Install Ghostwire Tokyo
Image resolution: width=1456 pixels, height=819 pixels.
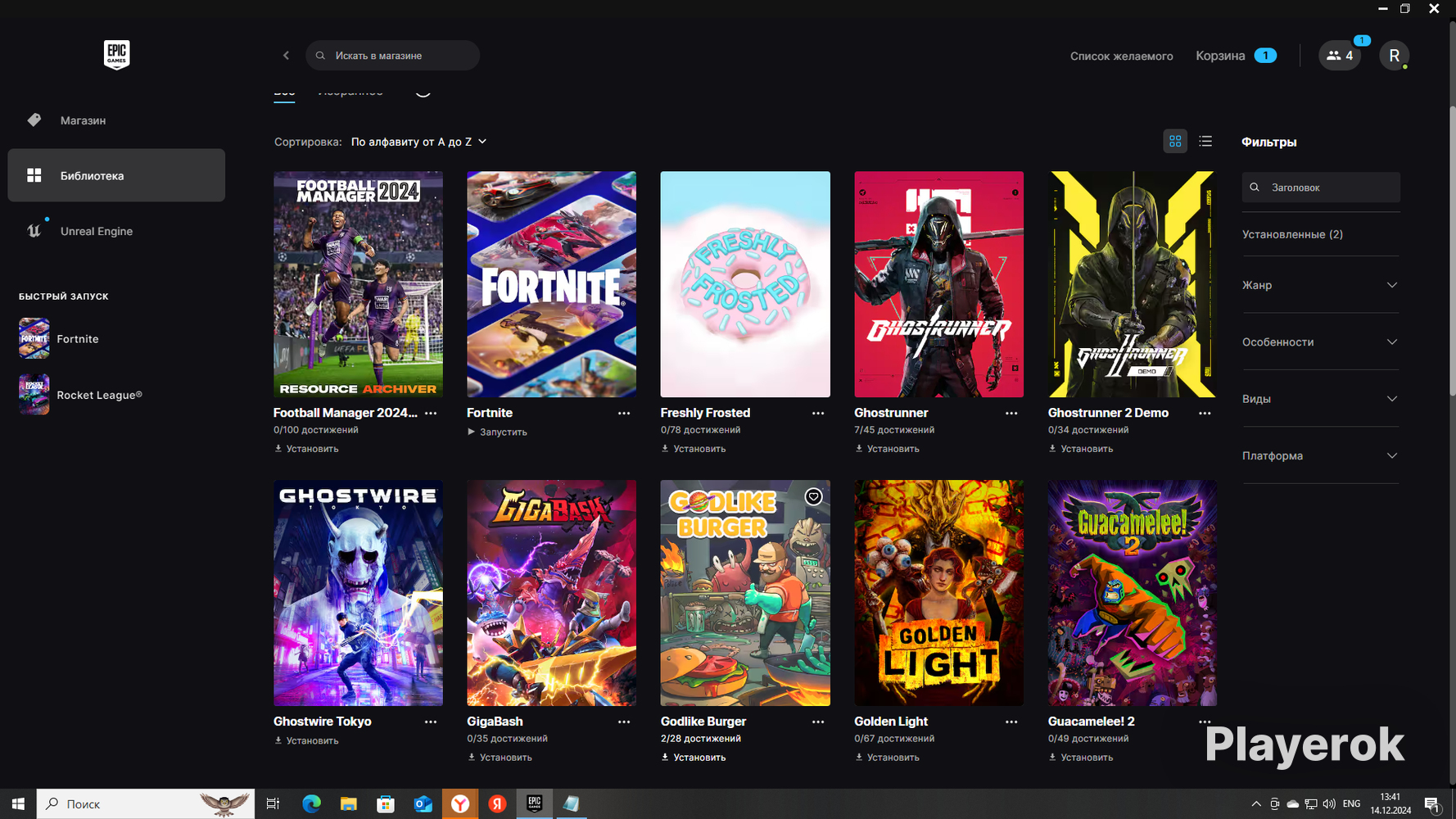(x=306, y=740)
